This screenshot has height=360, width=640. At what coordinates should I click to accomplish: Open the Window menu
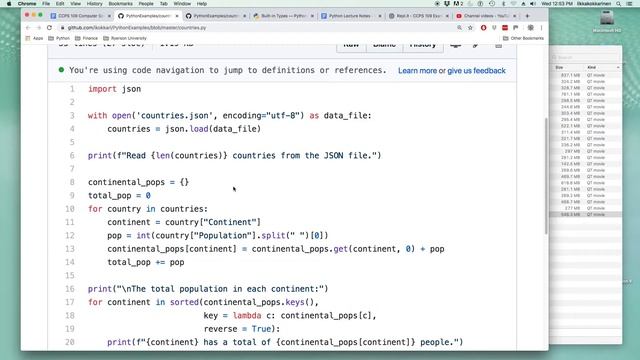click(x=182, y=4)
